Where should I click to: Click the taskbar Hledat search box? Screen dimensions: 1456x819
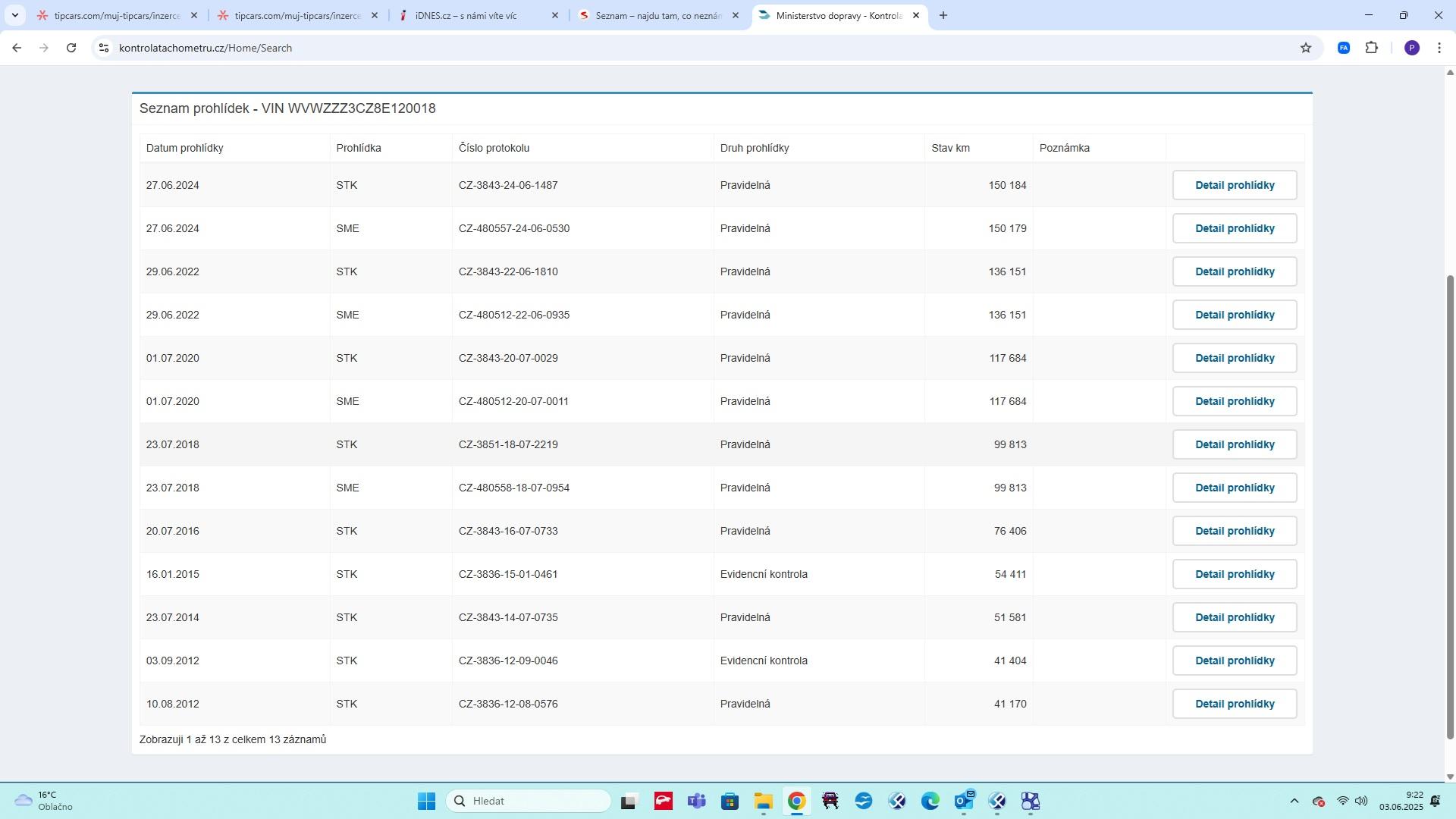click(529, 801)
